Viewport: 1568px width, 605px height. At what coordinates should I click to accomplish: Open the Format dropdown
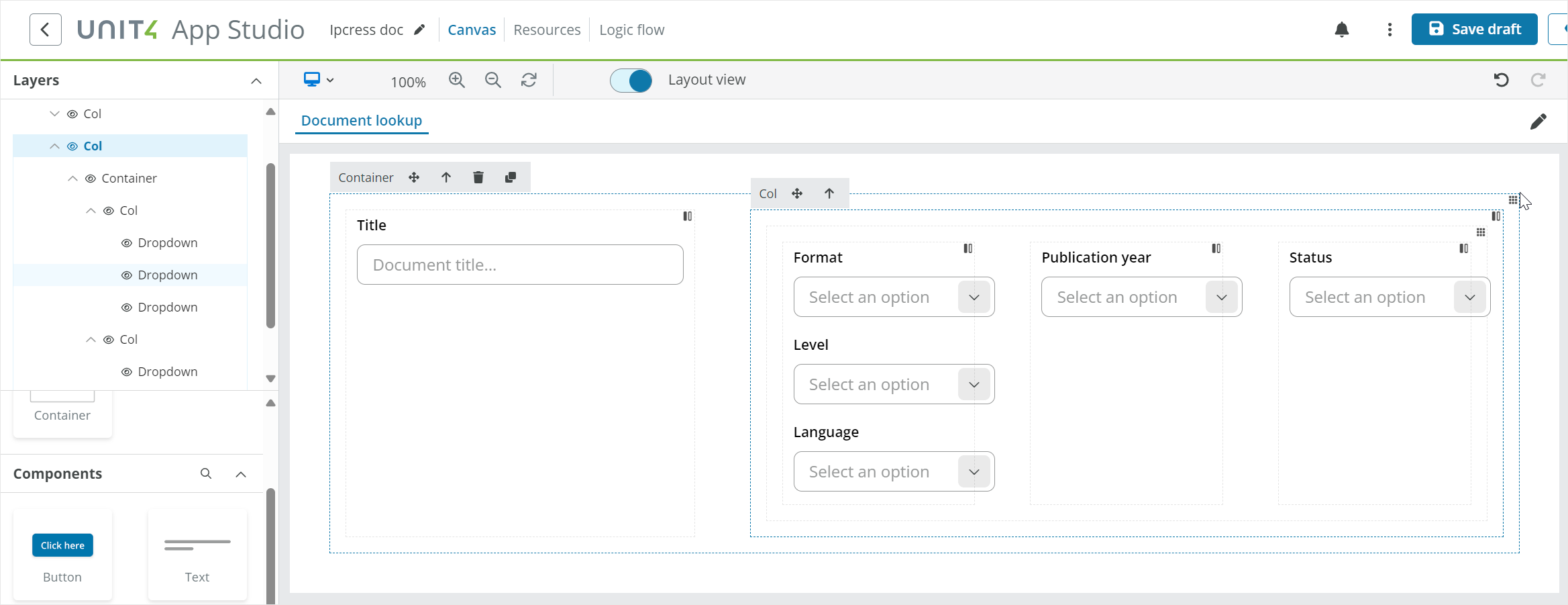893,297
